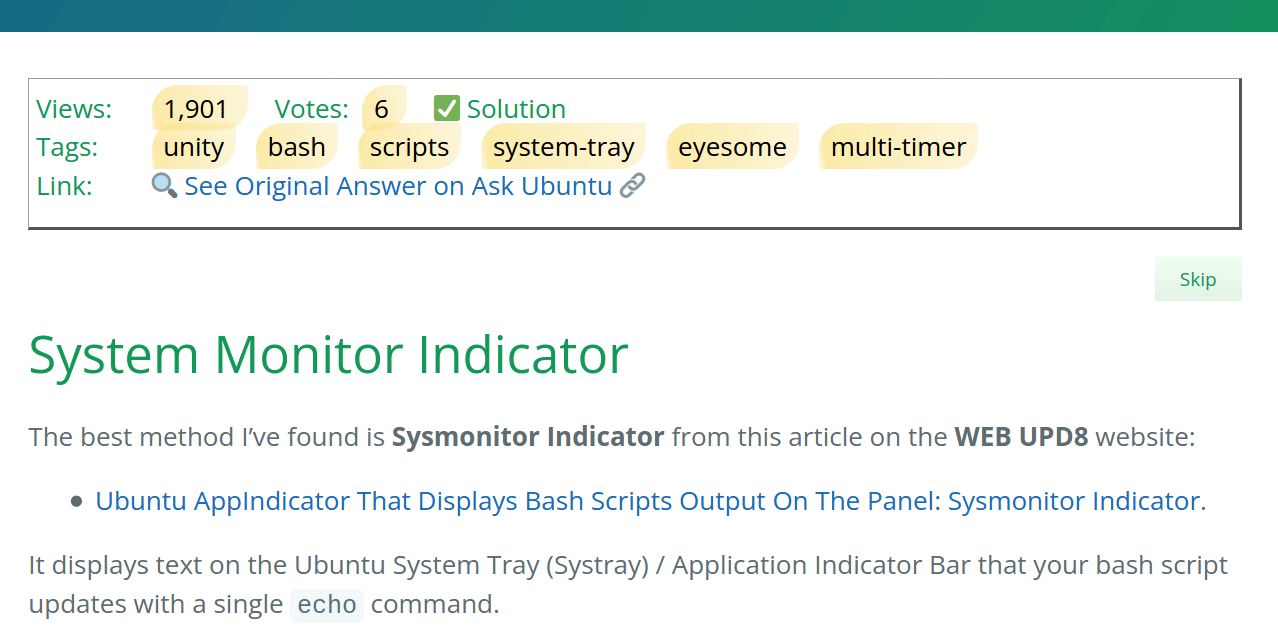The height and width of the screenshot is (641, 1278).
Task: Choose the scripts tag
Action: click(x=409, y=147)
